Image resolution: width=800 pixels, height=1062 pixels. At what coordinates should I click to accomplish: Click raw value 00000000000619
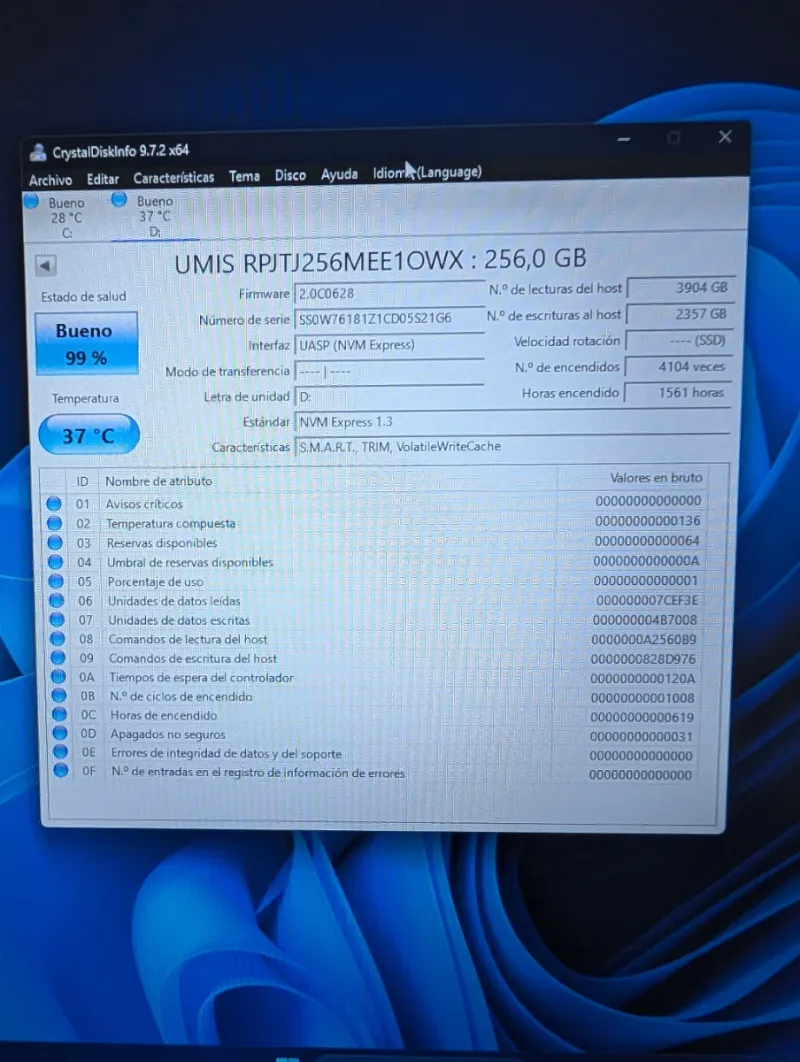point(641,717)
